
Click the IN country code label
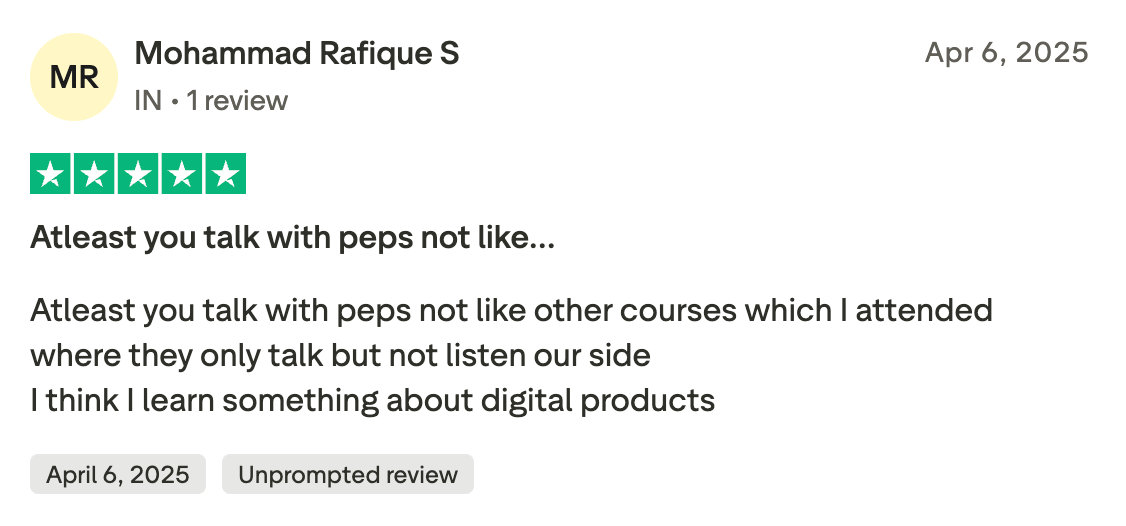[147, 101]
